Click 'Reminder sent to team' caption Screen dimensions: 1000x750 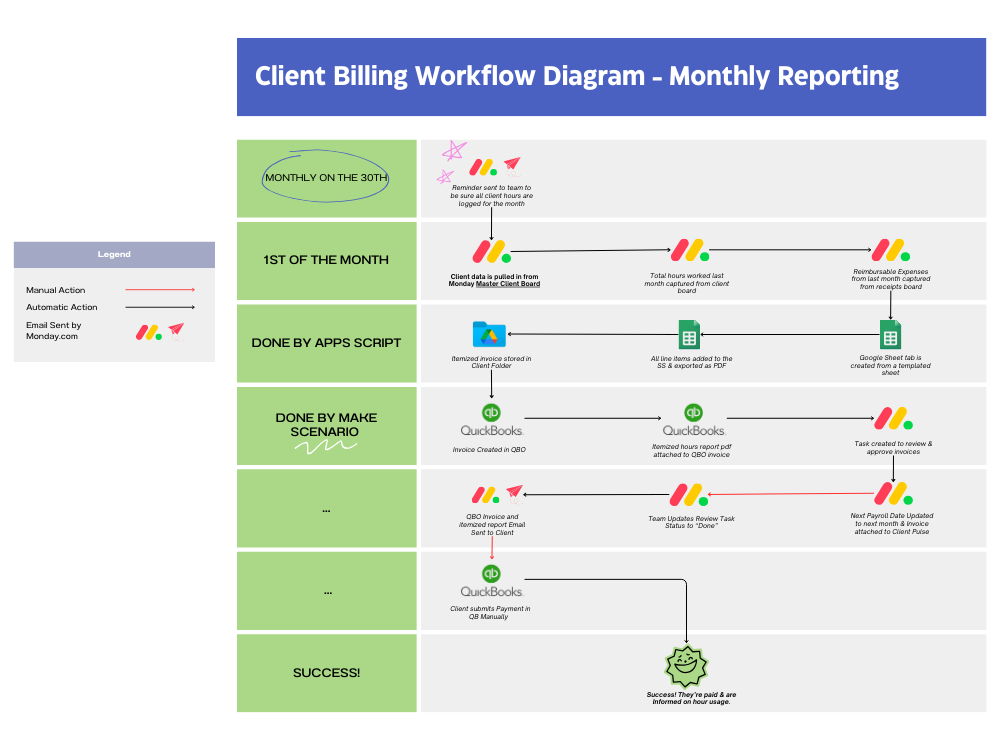pos(492,196)
